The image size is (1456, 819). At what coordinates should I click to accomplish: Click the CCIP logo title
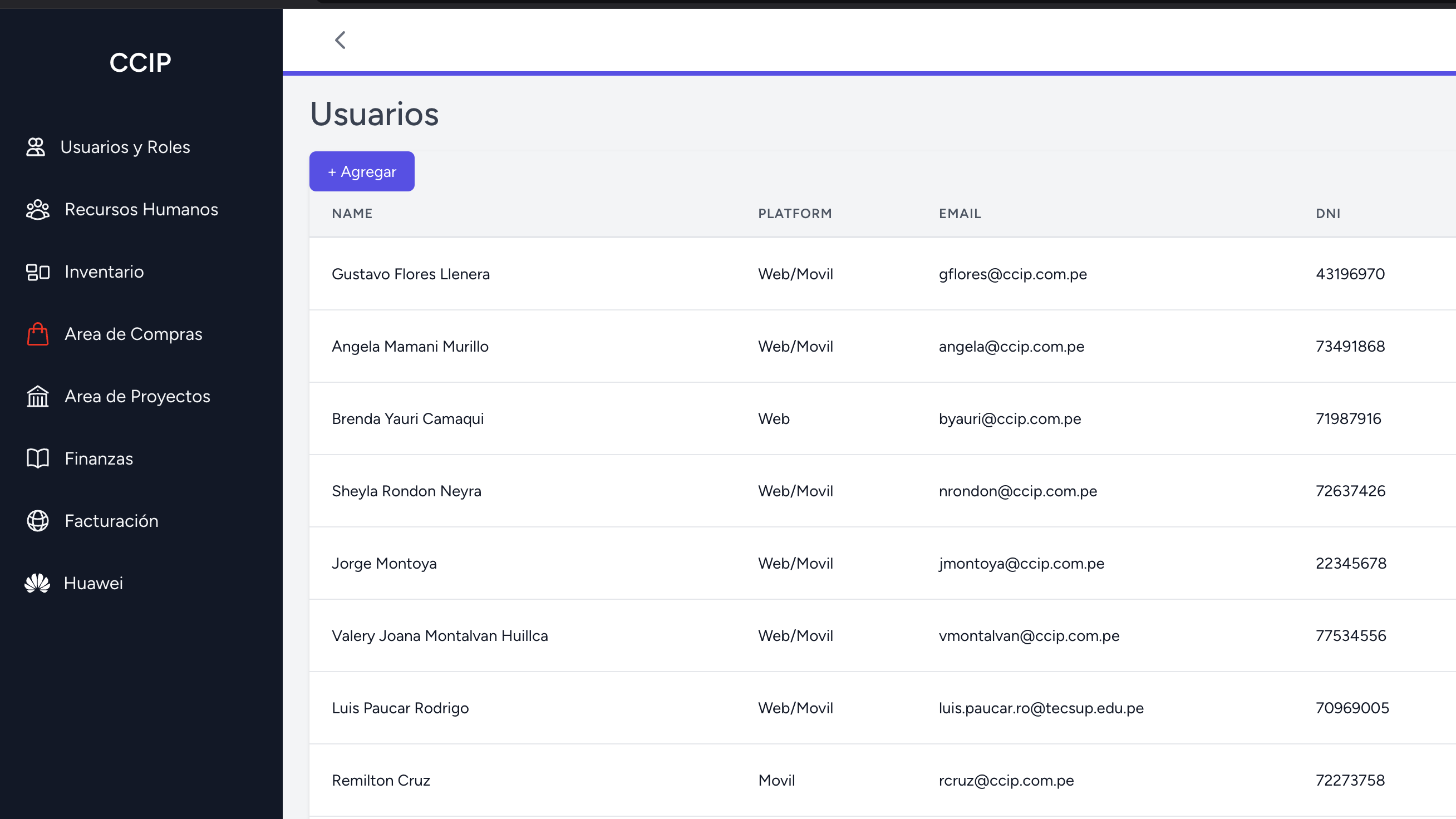click(x=140, y=62)
